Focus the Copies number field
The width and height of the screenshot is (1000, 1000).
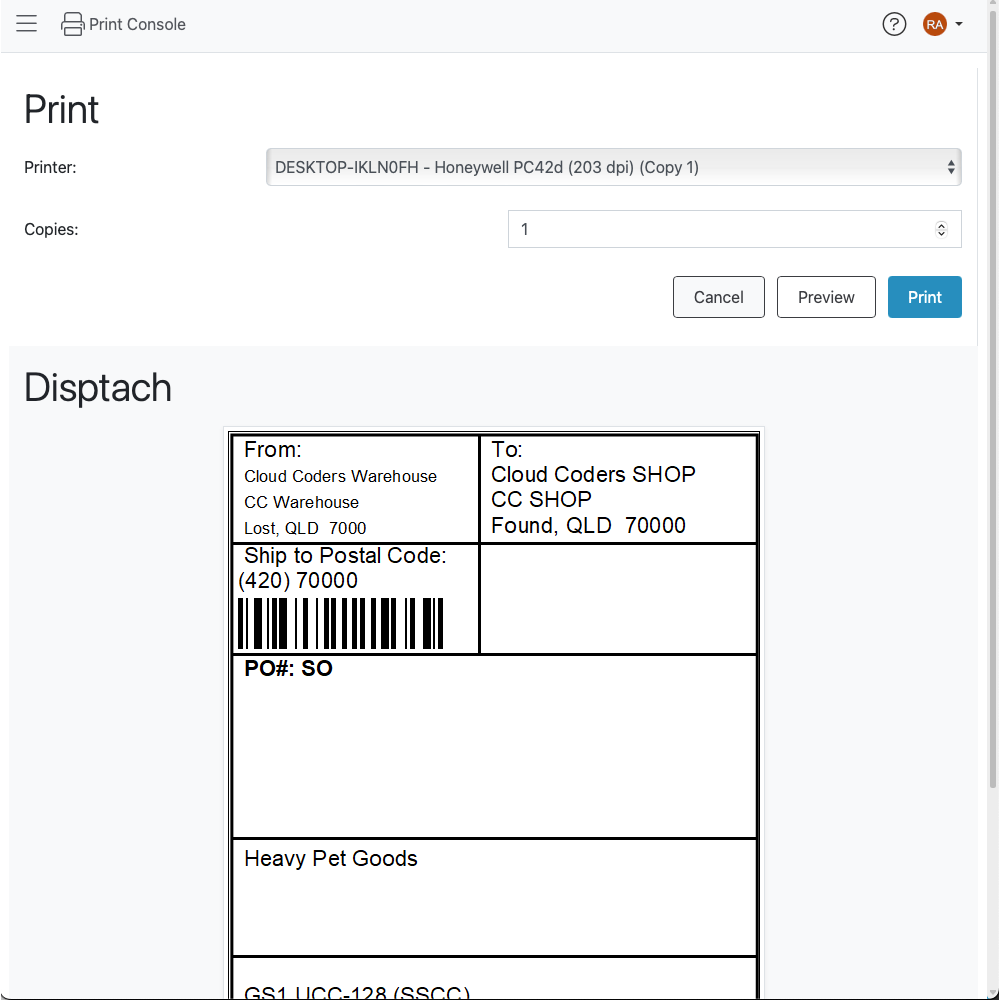point(720,229)
